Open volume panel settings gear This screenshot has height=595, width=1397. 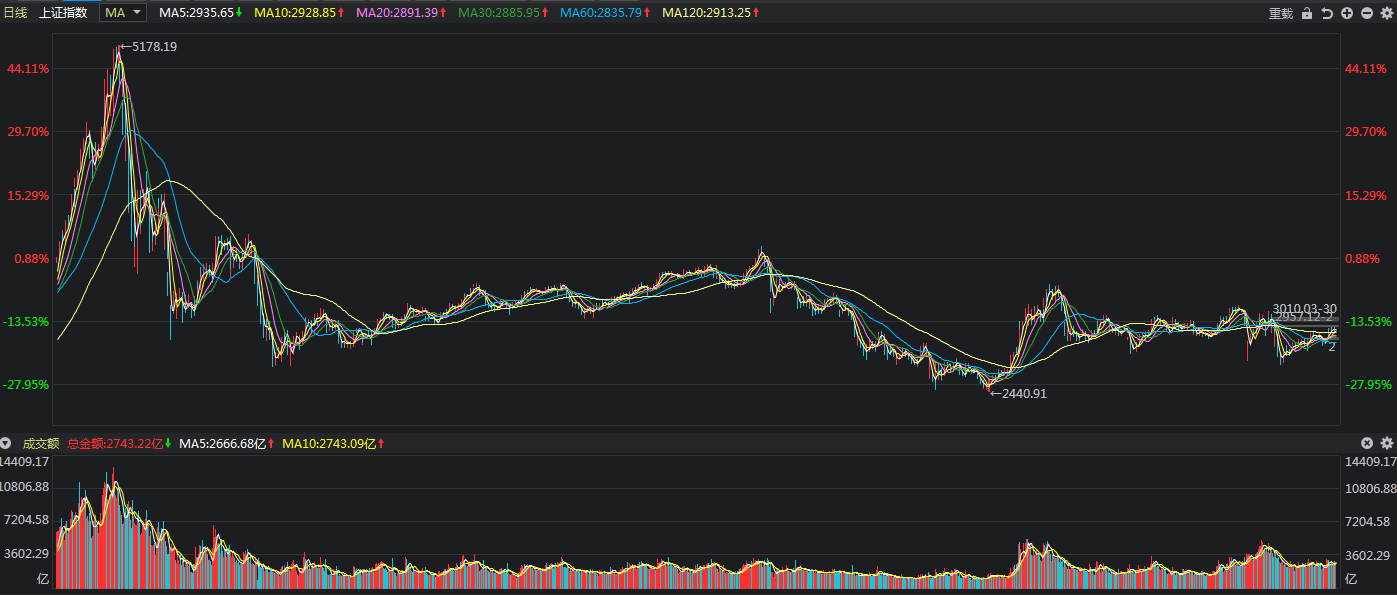(1386, 443)
